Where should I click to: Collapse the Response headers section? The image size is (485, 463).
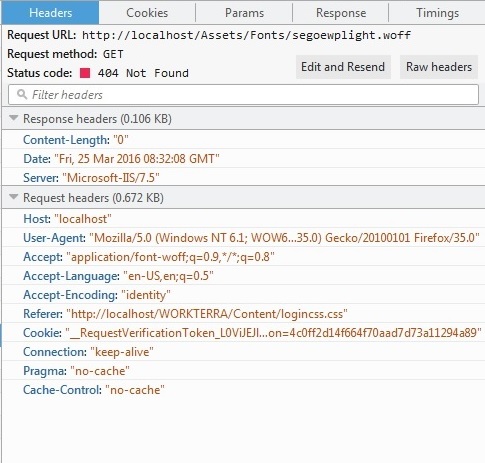tap(14, 118)
